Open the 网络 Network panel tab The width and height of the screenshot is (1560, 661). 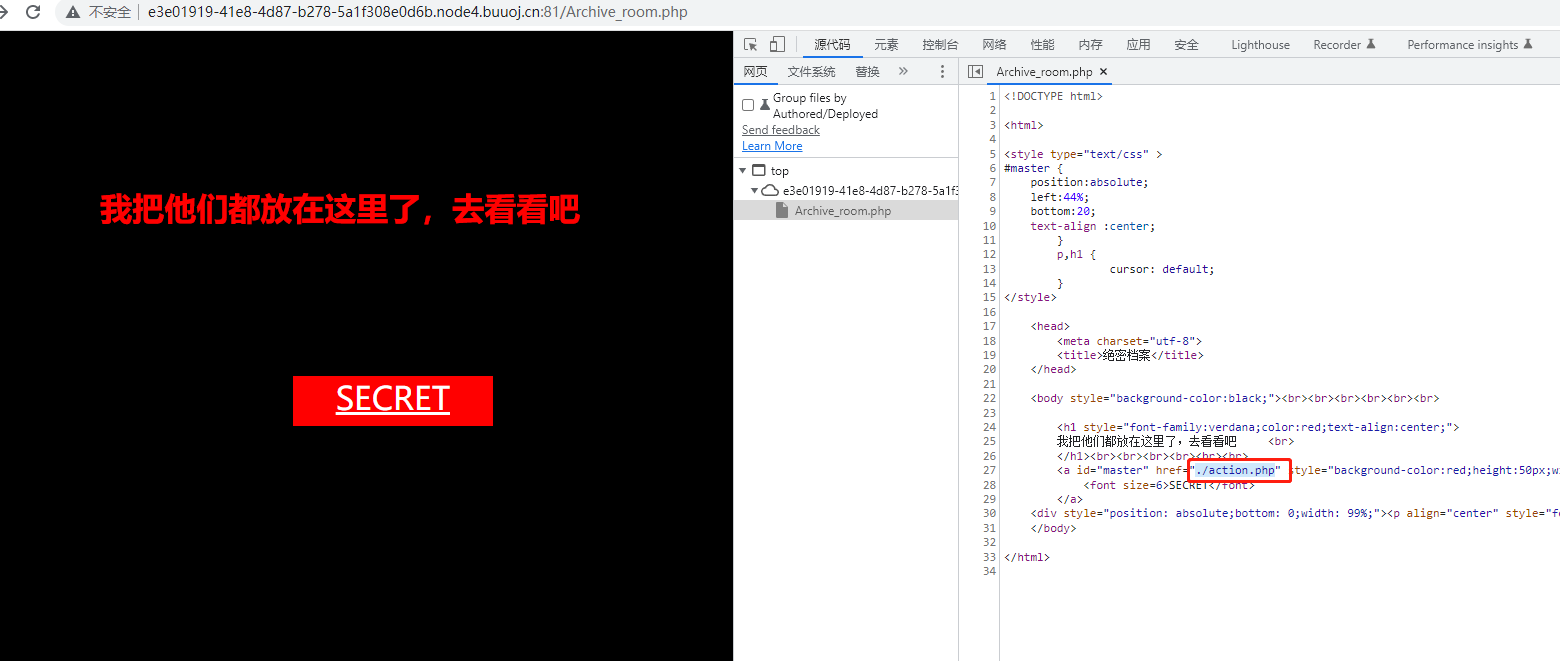[x=994, y=45]
